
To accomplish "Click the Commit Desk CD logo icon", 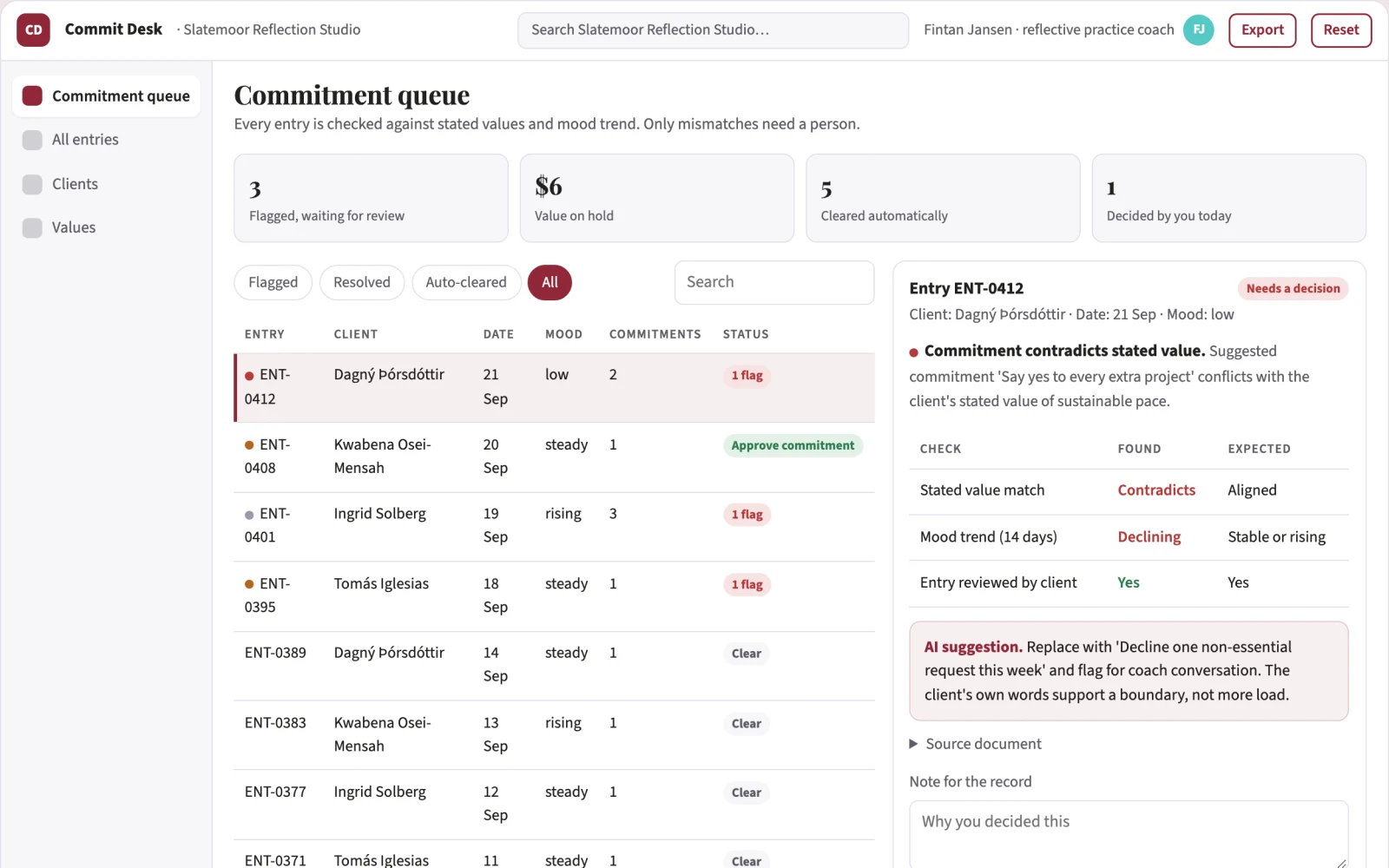I will (33, 30).
